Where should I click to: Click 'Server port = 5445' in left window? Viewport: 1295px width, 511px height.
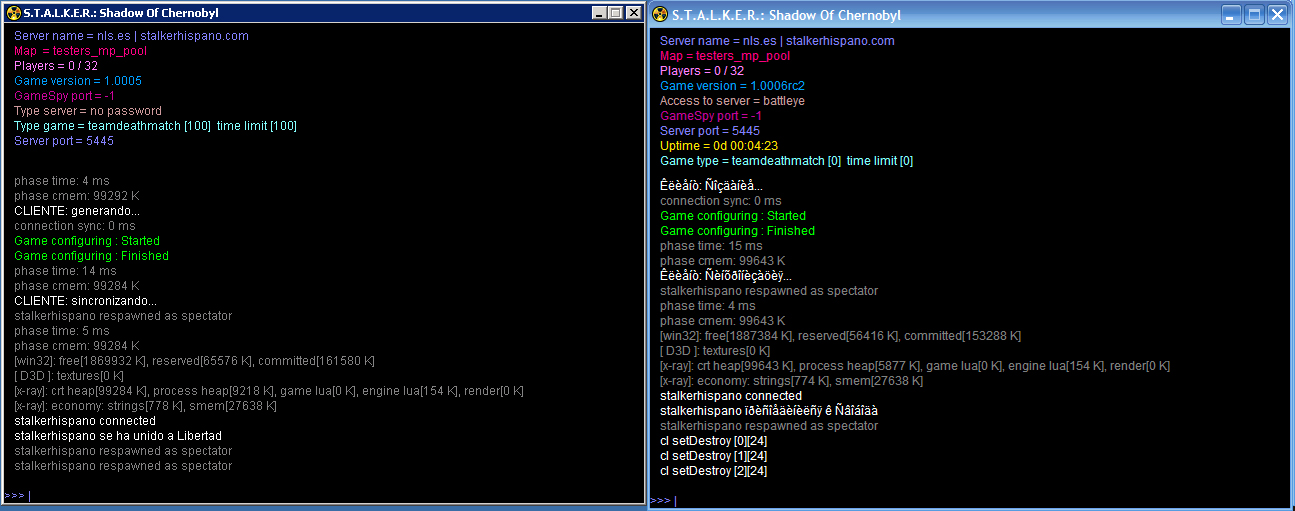[64, 141]
